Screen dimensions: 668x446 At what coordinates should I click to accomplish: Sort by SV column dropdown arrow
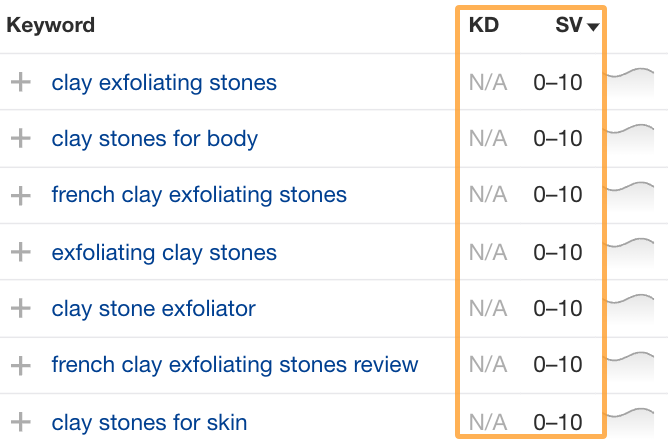[x=594, y=27]
